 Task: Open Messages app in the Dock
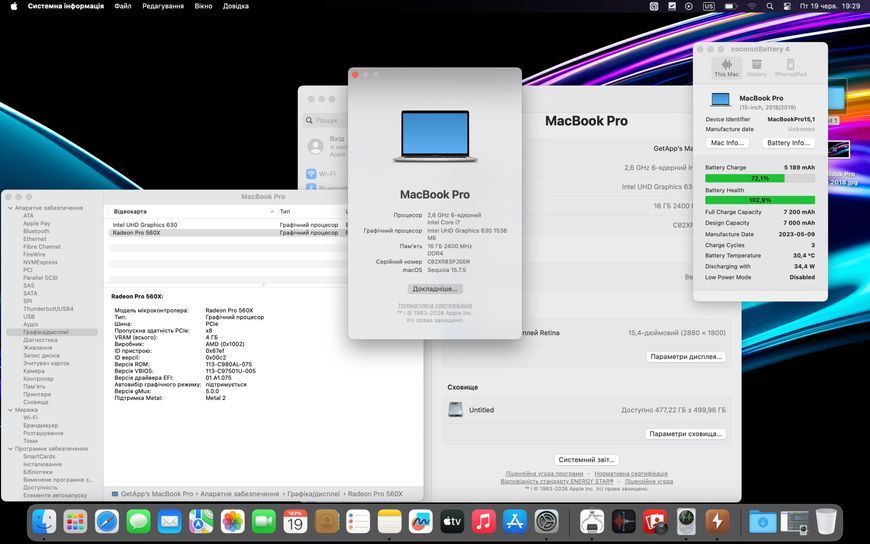(x=138, y=522)
